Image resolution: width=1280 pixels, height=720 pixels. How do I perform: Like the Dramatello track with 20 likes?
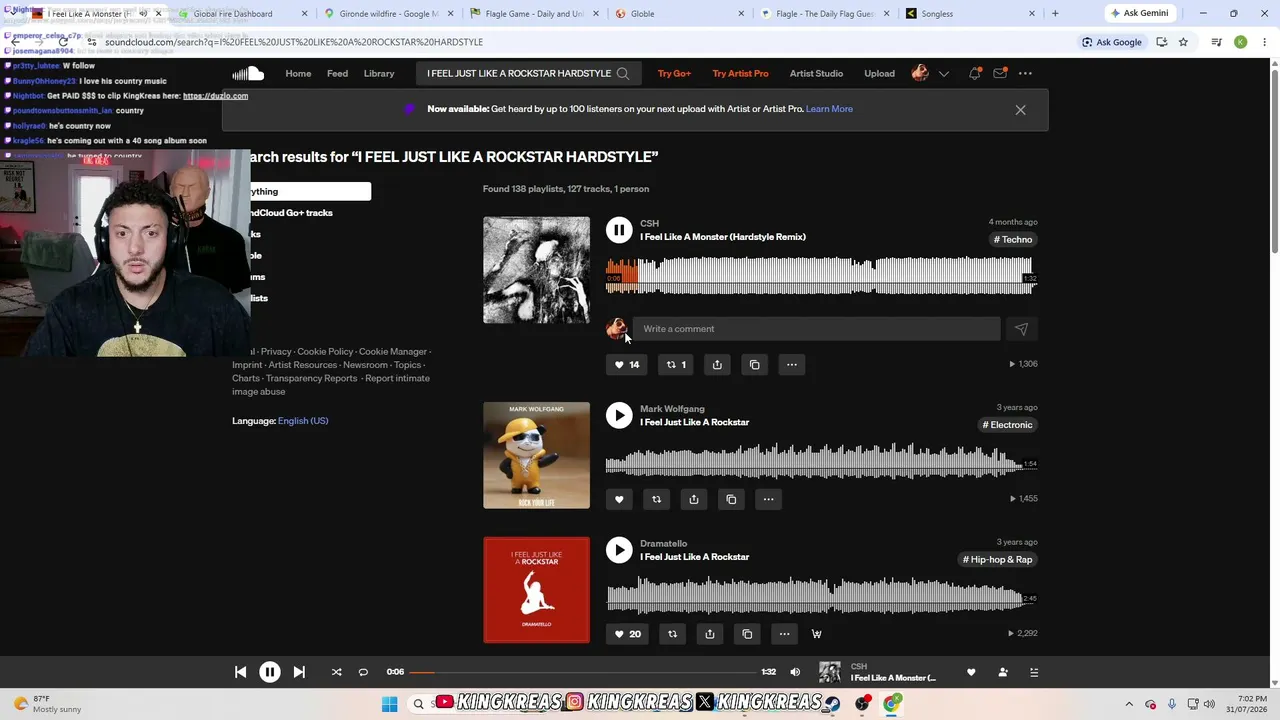pos(627,634)
